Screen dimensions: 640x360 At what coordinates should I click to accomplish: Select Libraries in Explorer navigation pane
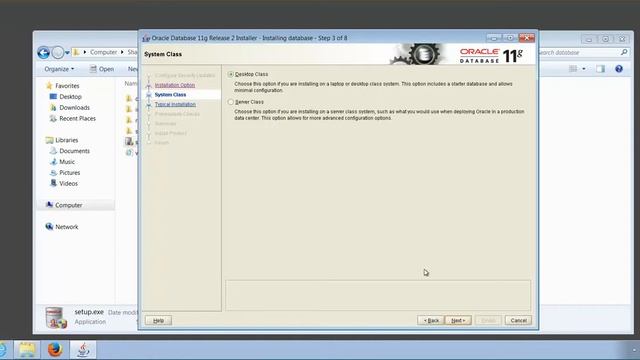click(67, 140)
